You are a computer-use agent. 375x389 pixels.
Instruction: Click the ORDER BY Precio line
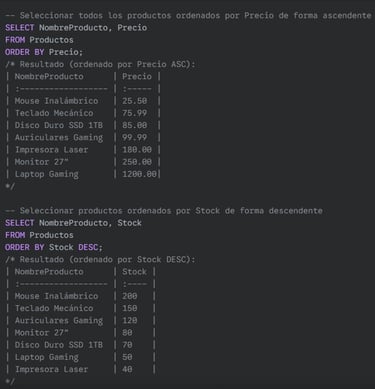[44, 52]
